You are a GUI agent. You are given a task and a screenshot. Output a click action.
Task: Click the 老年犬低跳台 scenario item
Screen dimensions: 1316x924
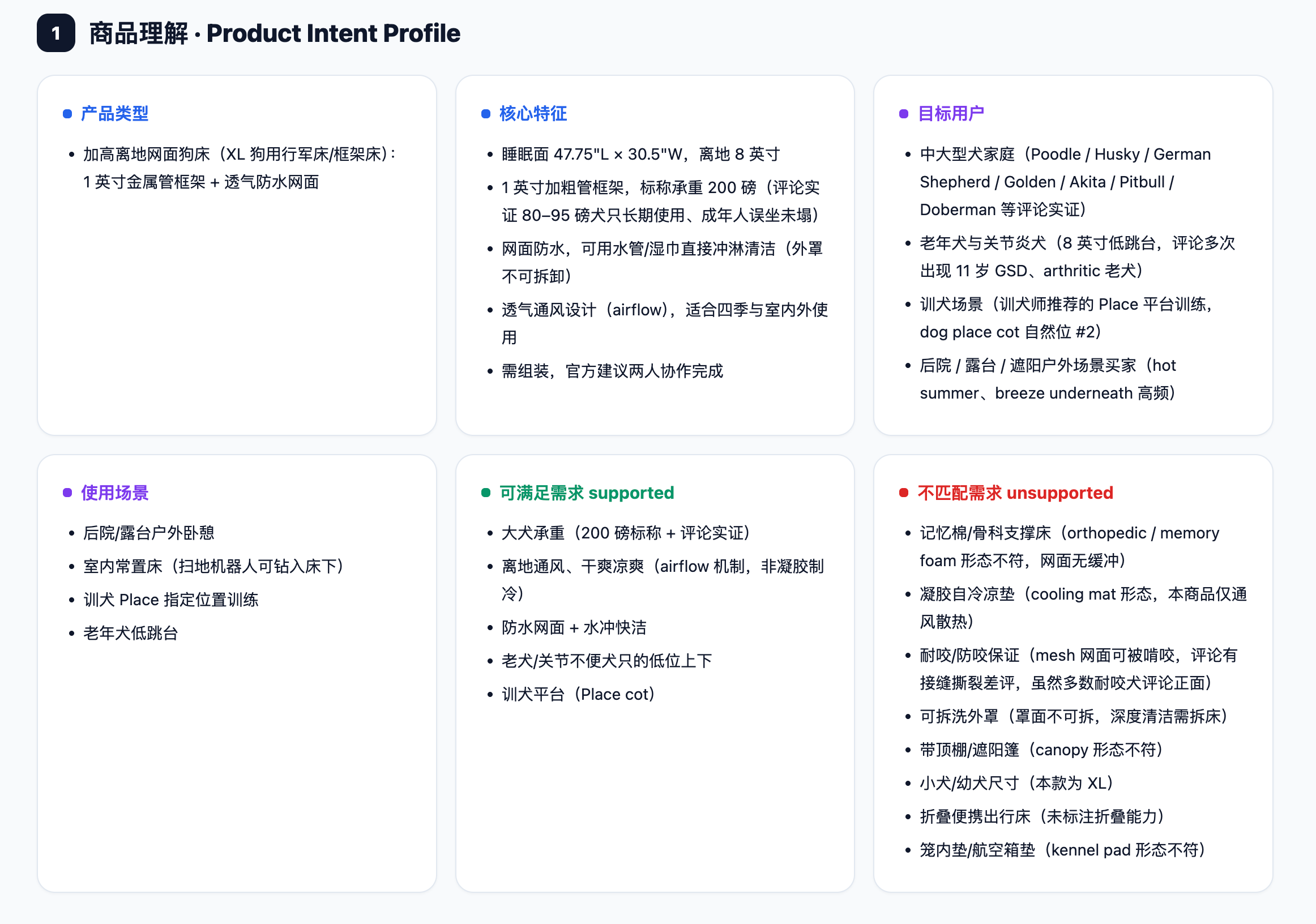[131, 634]
